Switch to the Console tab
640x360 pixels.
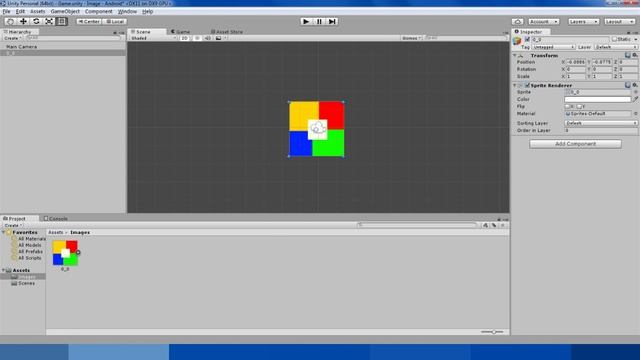point(56,218)
